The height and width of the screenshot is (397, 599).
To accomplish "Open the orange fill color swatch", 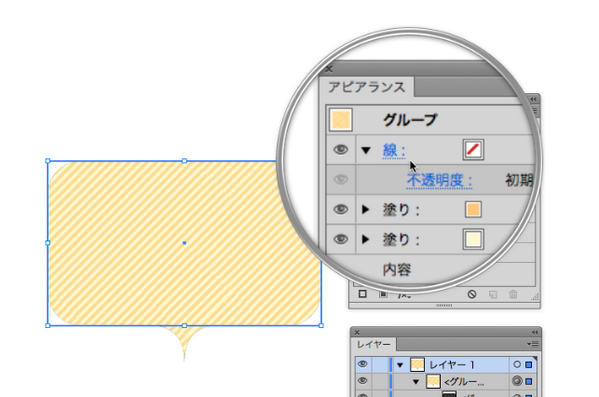I will click(473, 209).
